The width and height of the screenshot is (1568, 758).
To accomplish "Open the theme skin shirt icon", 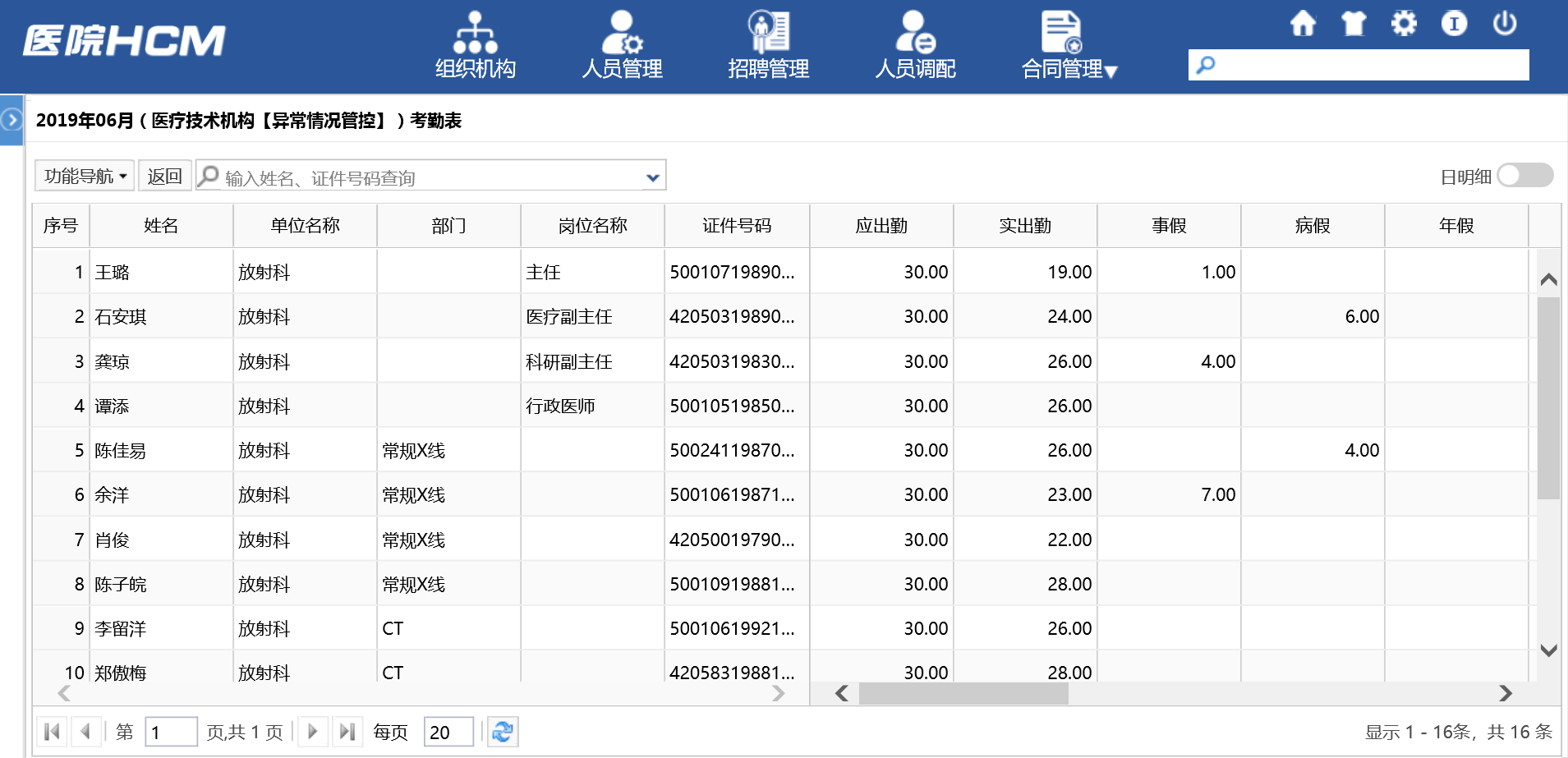I will [1353, 24].
